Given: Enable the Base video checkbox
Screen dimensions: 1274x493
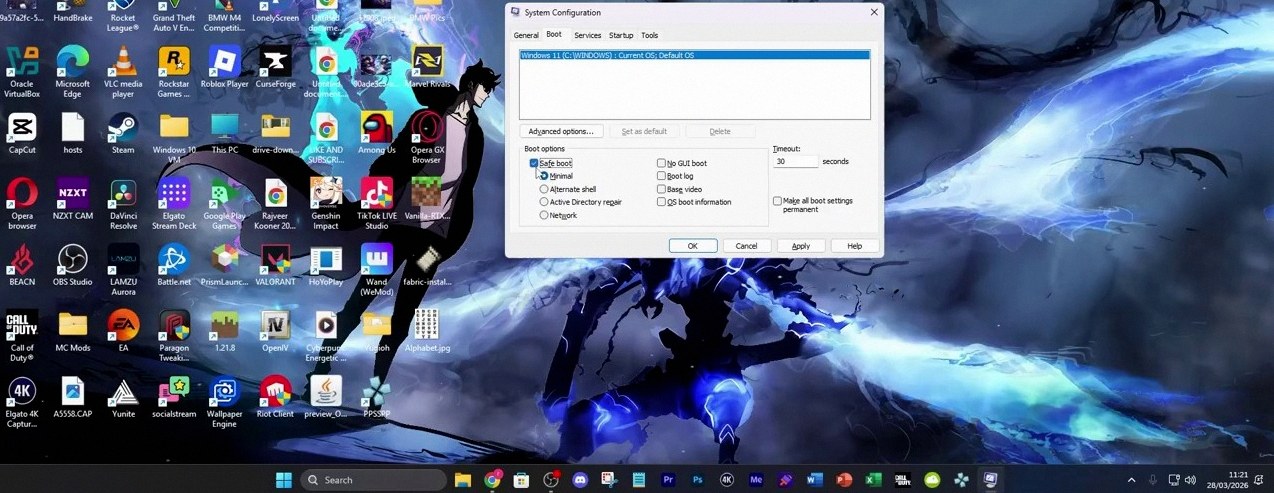Looking at the screenshot, I should (661, 189).
